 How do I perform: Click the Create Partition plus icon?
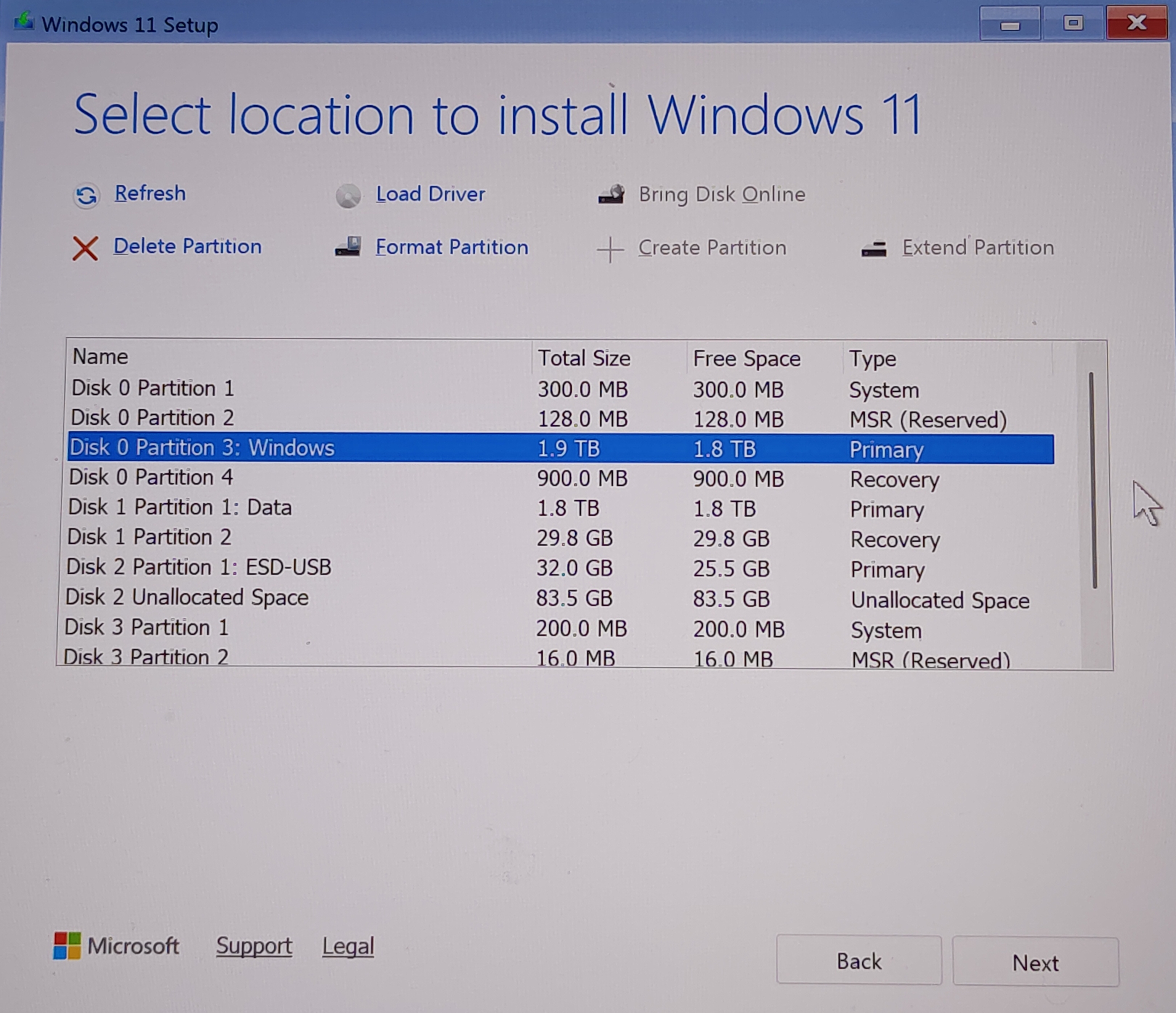[x=610, y=250]
